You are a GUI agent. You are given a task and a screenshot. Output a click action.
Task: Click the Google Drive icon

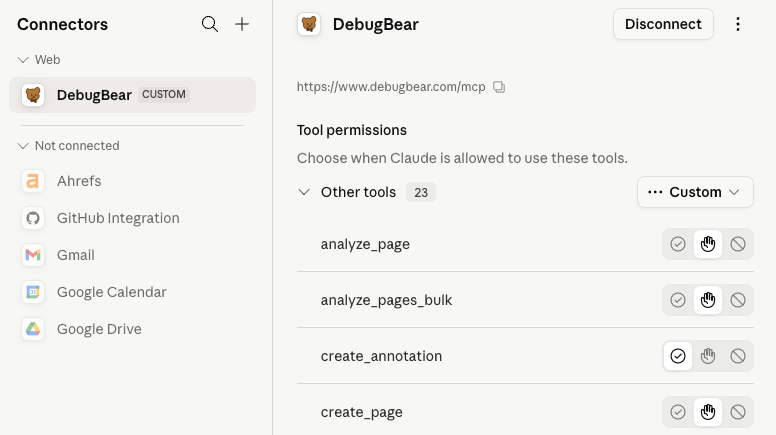pyautogui.click(x=33, y=329)
